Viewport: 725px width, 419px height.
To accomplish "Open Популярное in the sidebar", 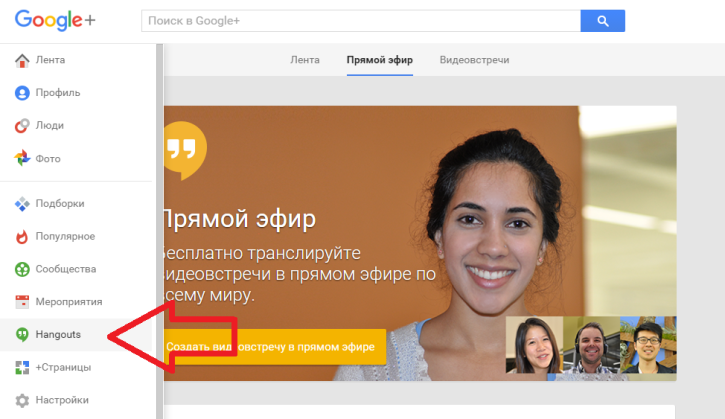I will pyautogui.click(x=65, y=236).
